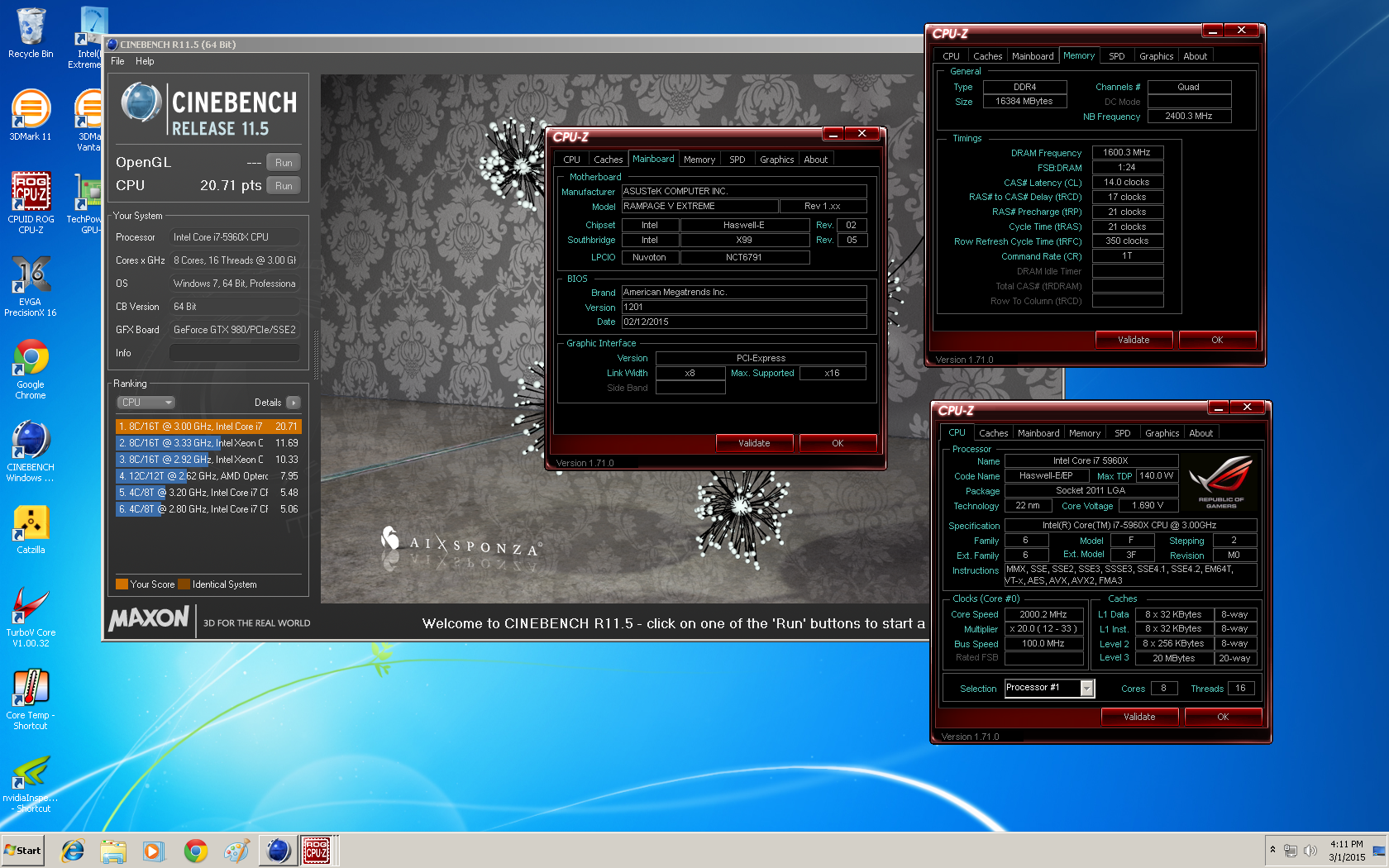Click Validate in the bottom CPU-Z window
The image size is (1389, 868).
(x=1139, y=717)
